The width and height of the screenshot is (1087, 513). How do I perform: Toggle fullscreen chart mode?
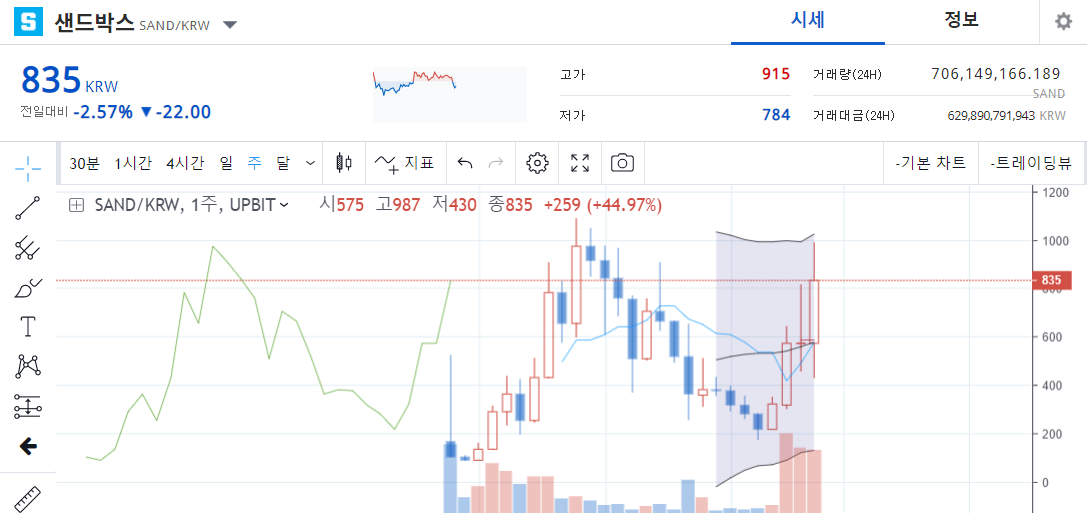580,163
